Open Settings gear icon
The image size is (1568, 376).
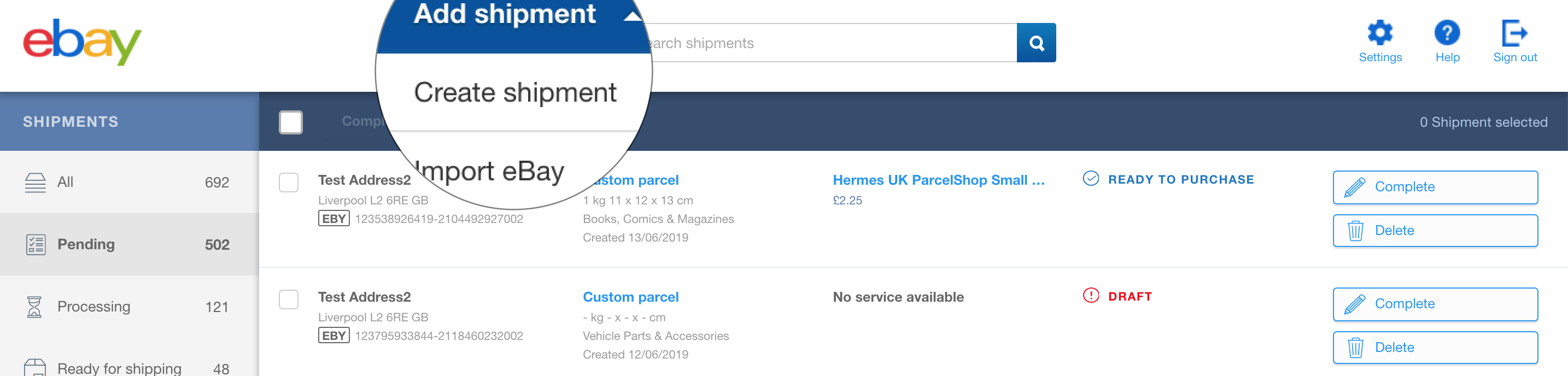pos(1380,33)
